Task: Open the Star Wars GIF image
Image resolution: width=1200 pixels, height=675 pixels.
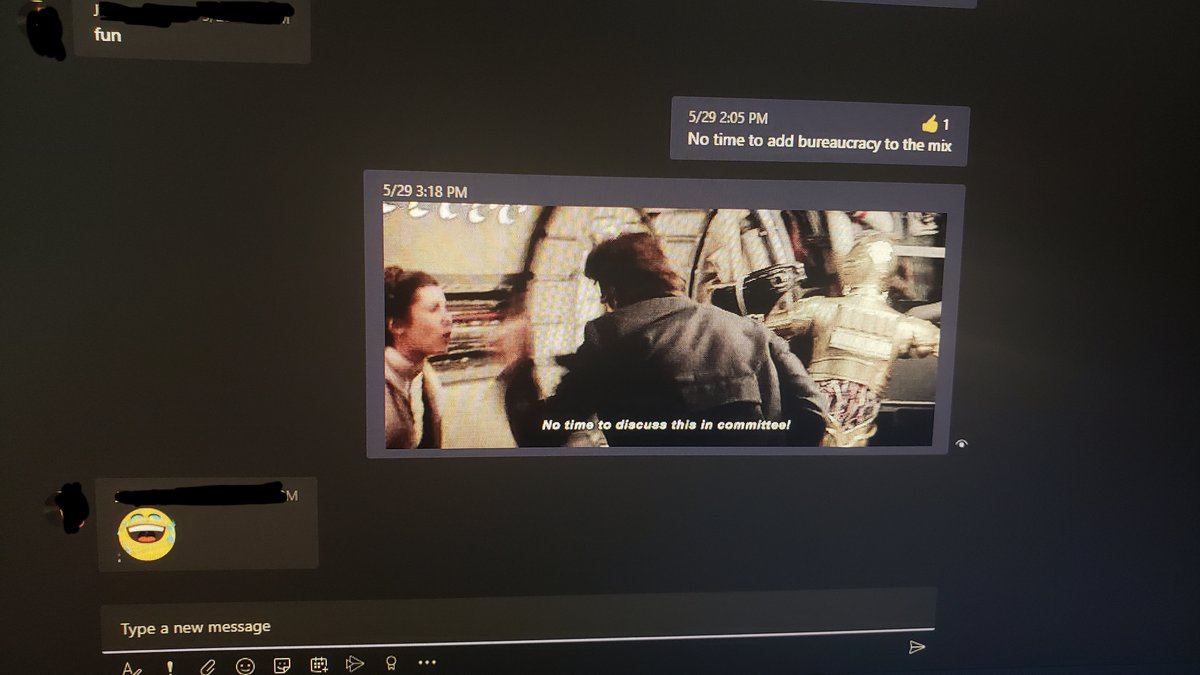Action: 664,326
